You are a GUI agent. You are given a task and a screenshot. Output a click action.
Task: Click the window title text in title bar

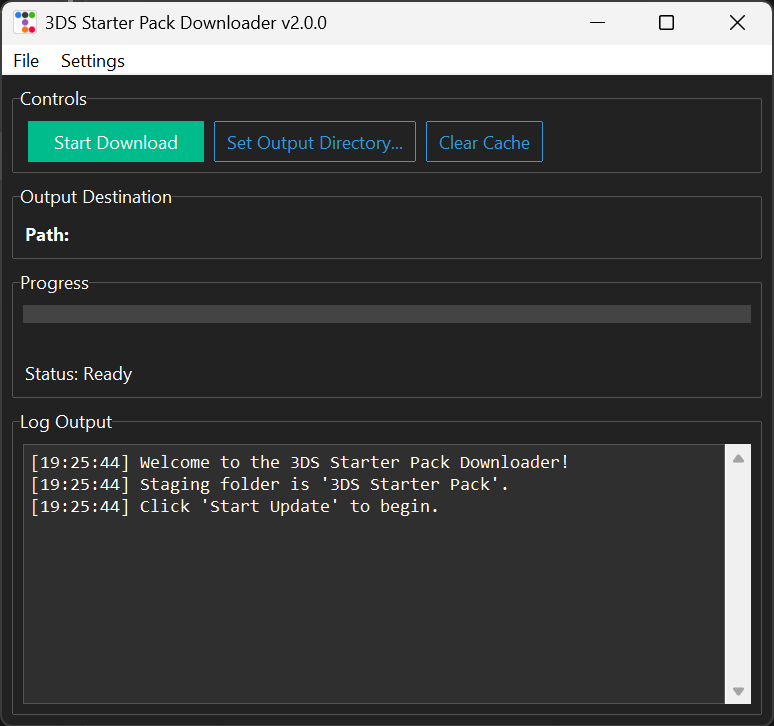[x=185, y=22]
